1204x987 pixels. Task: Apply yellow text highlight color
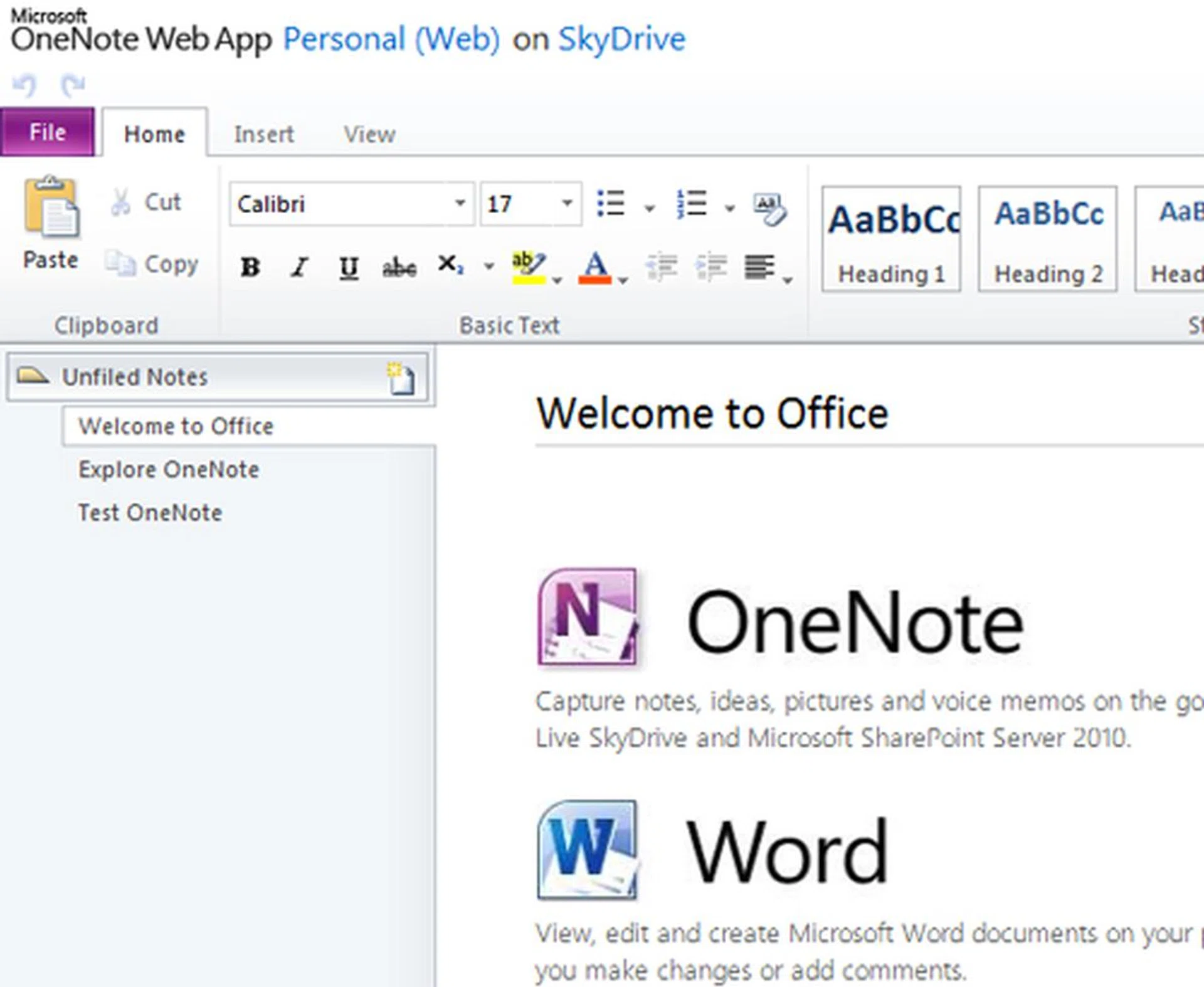[528, 267]
